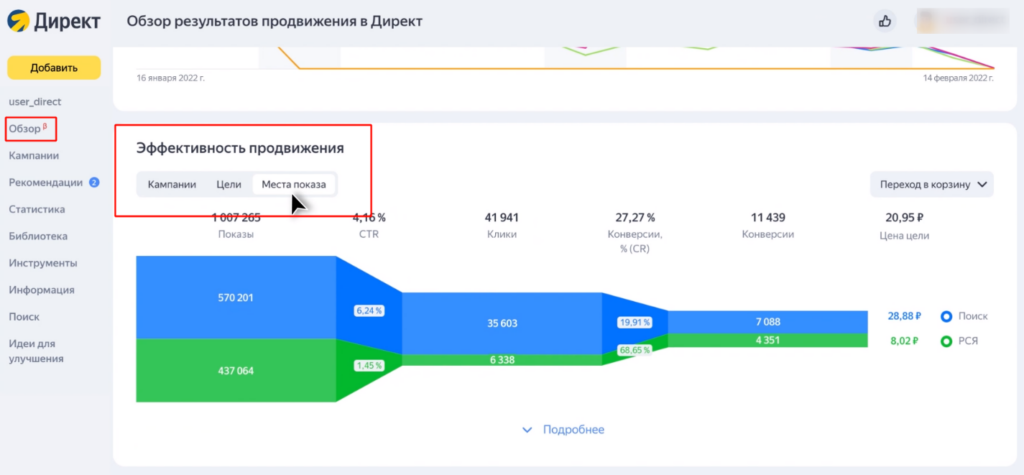Open Поиск in the sidebar menu
Screen dimensions: 1024x475
coord(24,316)
